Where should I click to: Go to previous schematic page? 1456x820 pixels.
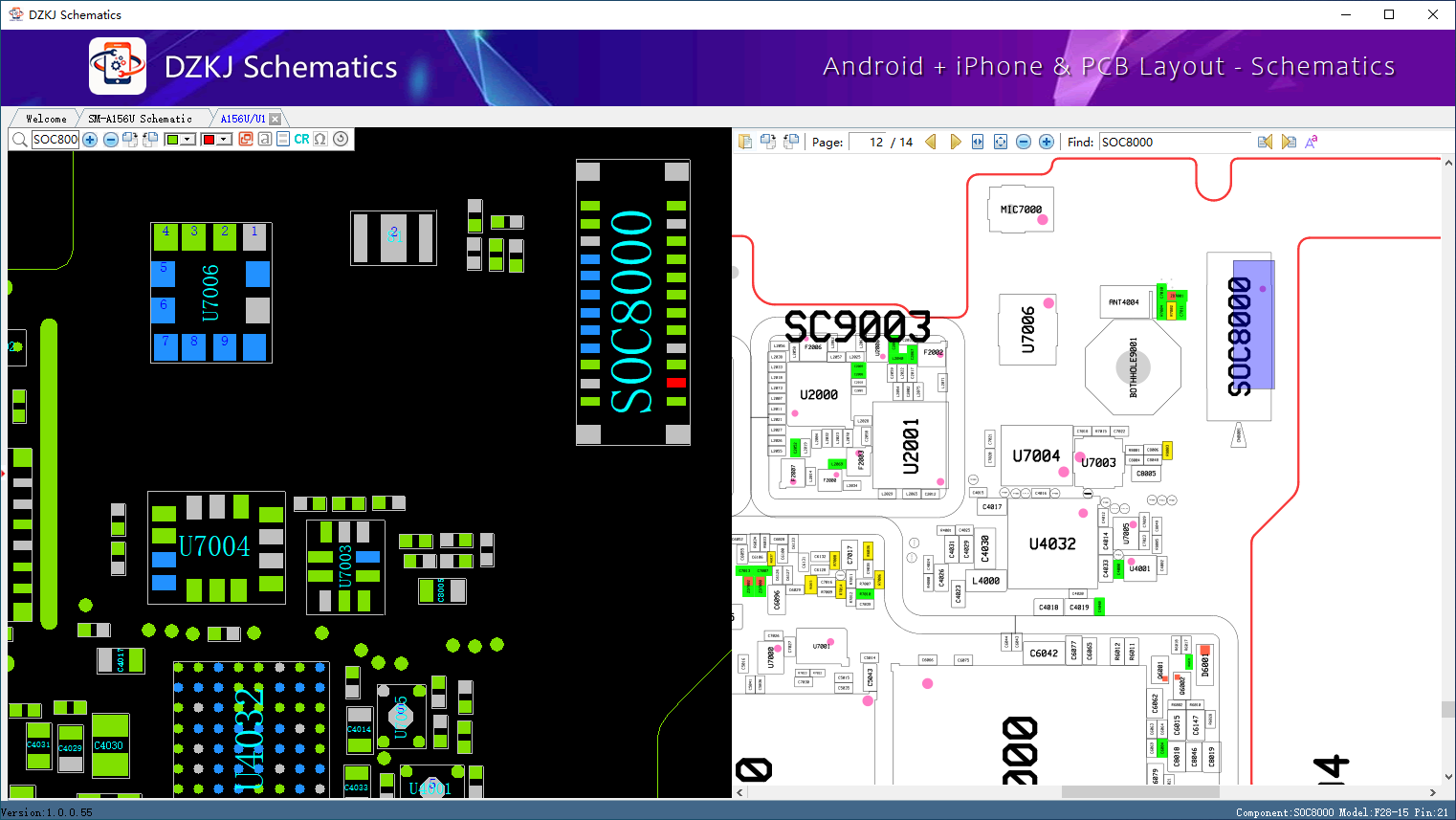pyautogui.click(x=931, y=142)
